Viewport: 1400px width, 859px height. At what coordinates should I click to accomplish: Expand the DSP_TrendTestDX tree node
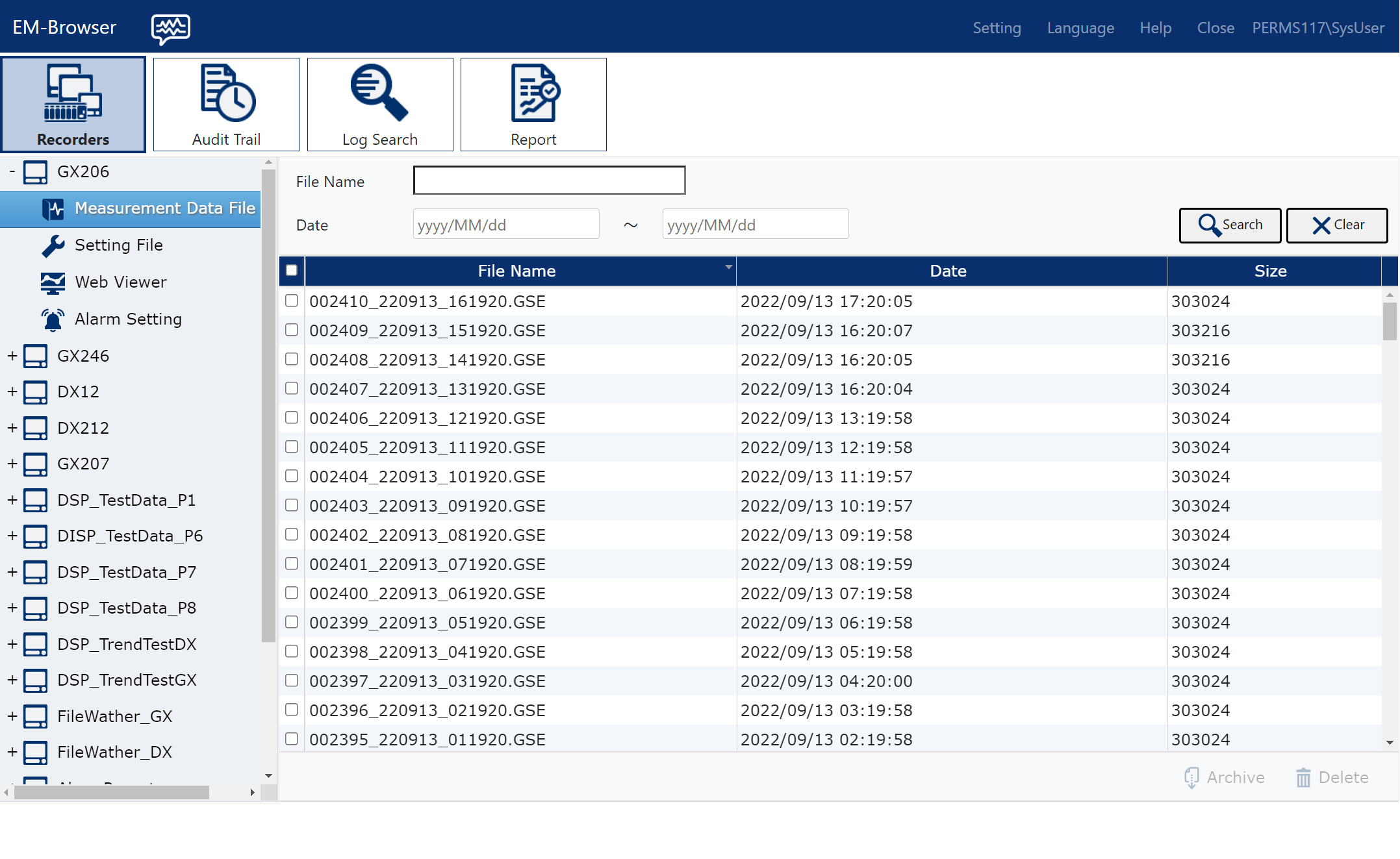(x=12, y=644)
